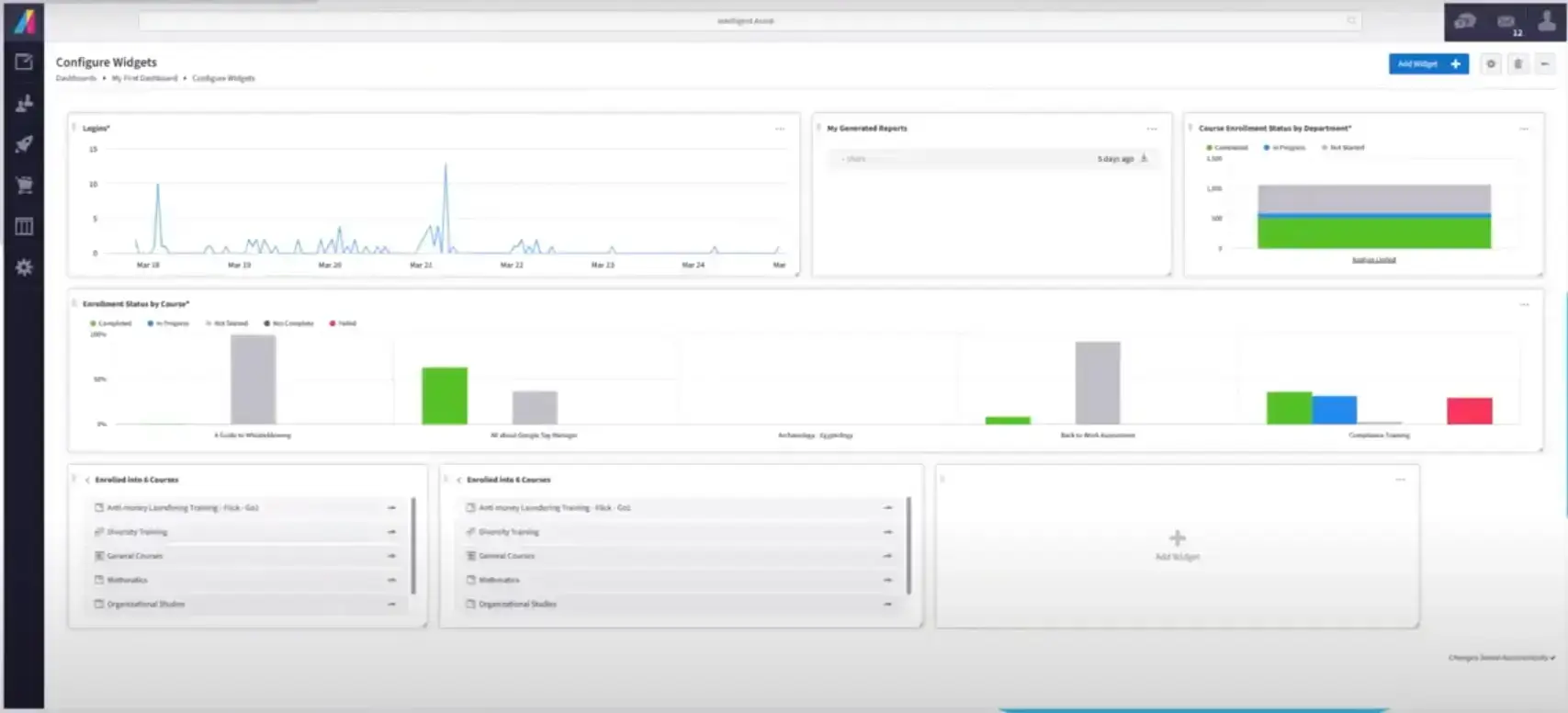
Task: Go back in right Enrolled into 6 Courses widget
Action: [x=458, y=480]
